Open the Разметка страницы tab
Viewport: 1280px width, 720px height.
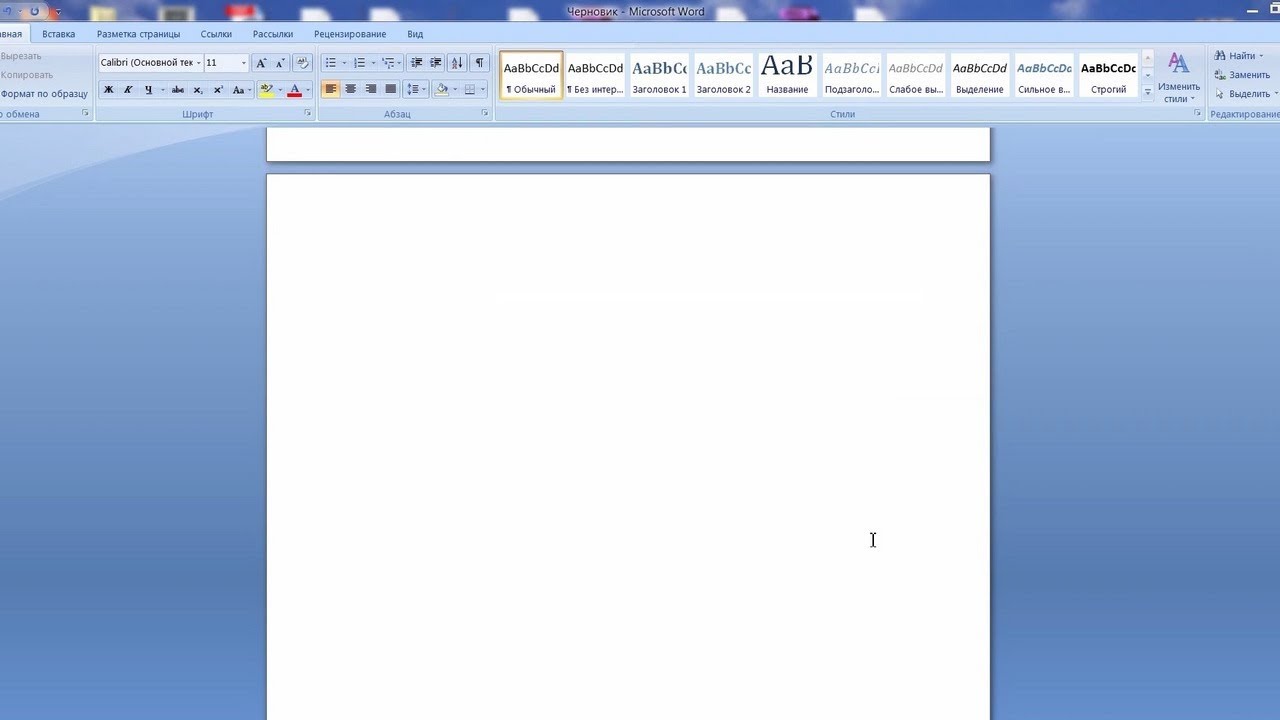coord(139,34)
